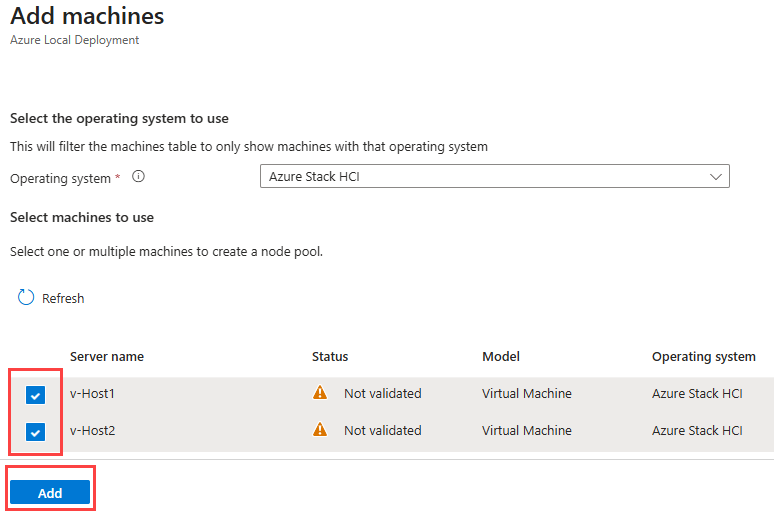774x518 pixels.
Task: Uncheck the v-Host1 checkbox
Action: (36, 395)
